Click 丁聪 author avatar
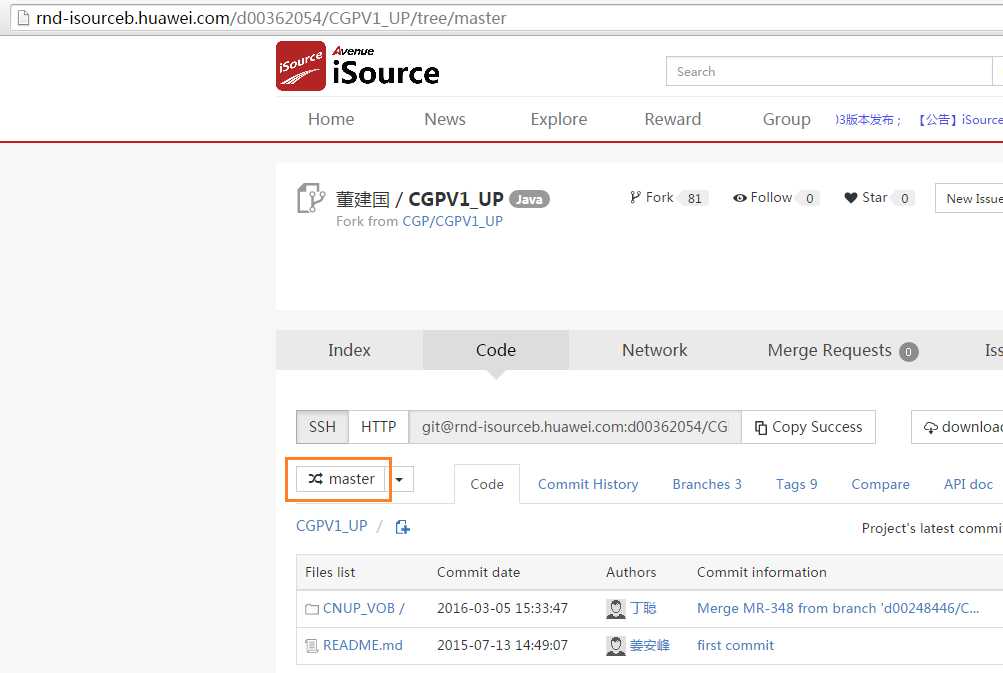The height and width of the screenshot is (673, 1003). click(x=615, y=608)
